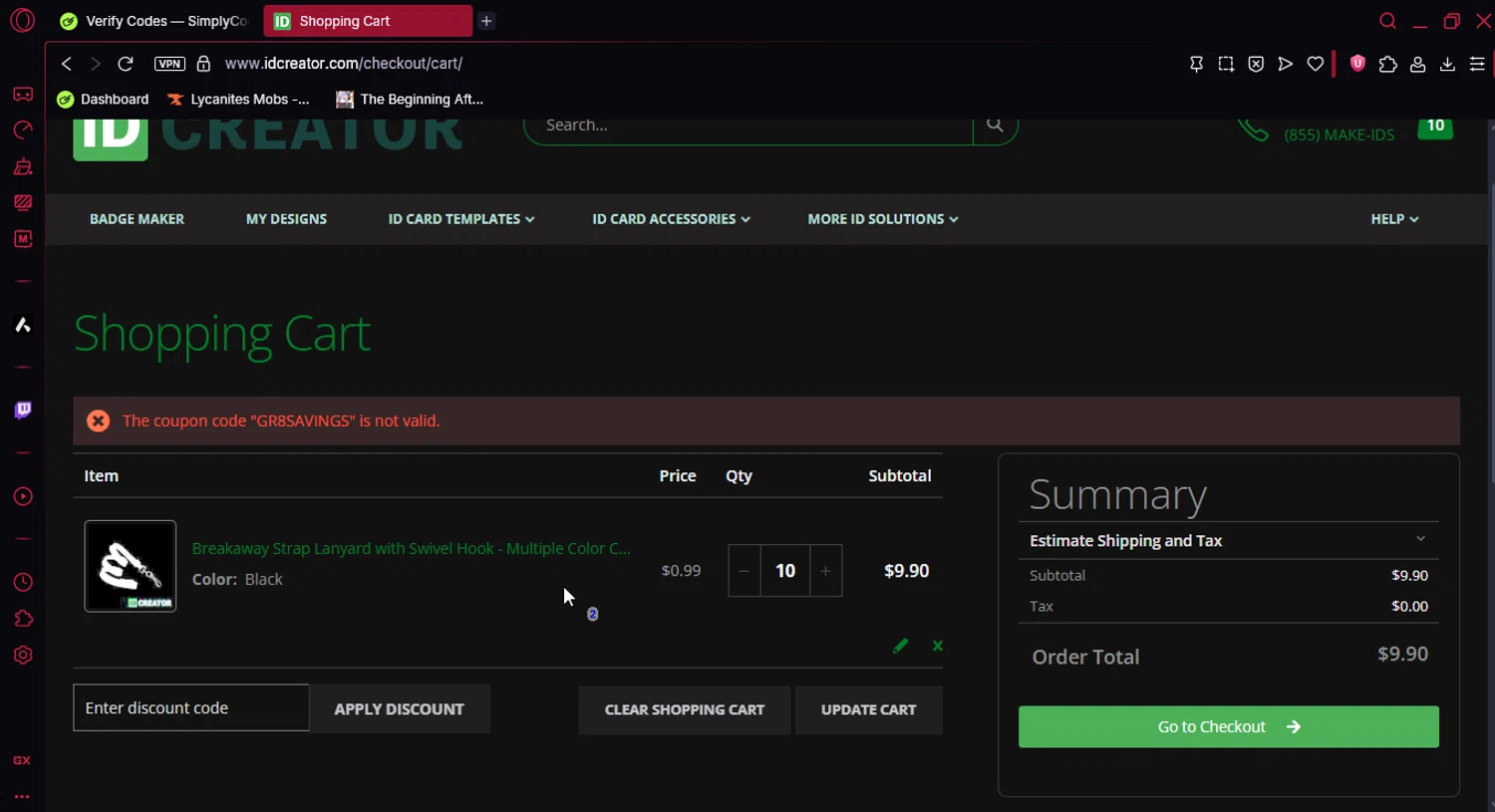Switch to Verify Codes SimplyCodes tab
1495x812 pixels.
(155, 21)
